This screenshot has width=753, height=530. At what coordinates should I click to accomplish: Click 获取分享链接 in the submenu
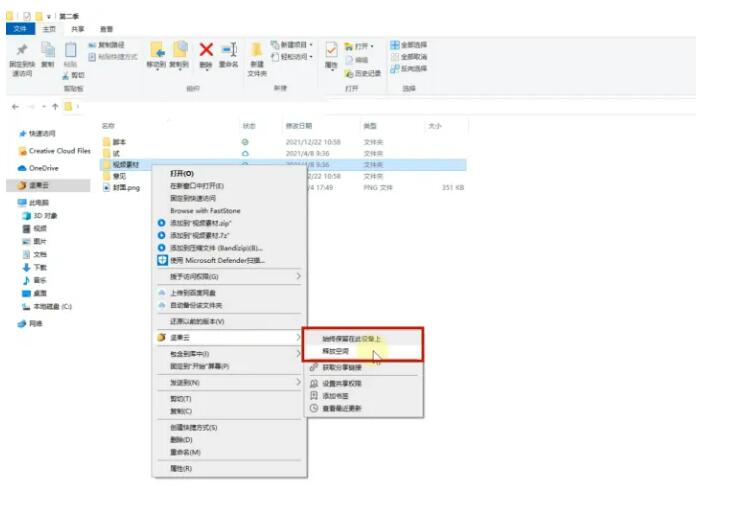click(342, 367)
